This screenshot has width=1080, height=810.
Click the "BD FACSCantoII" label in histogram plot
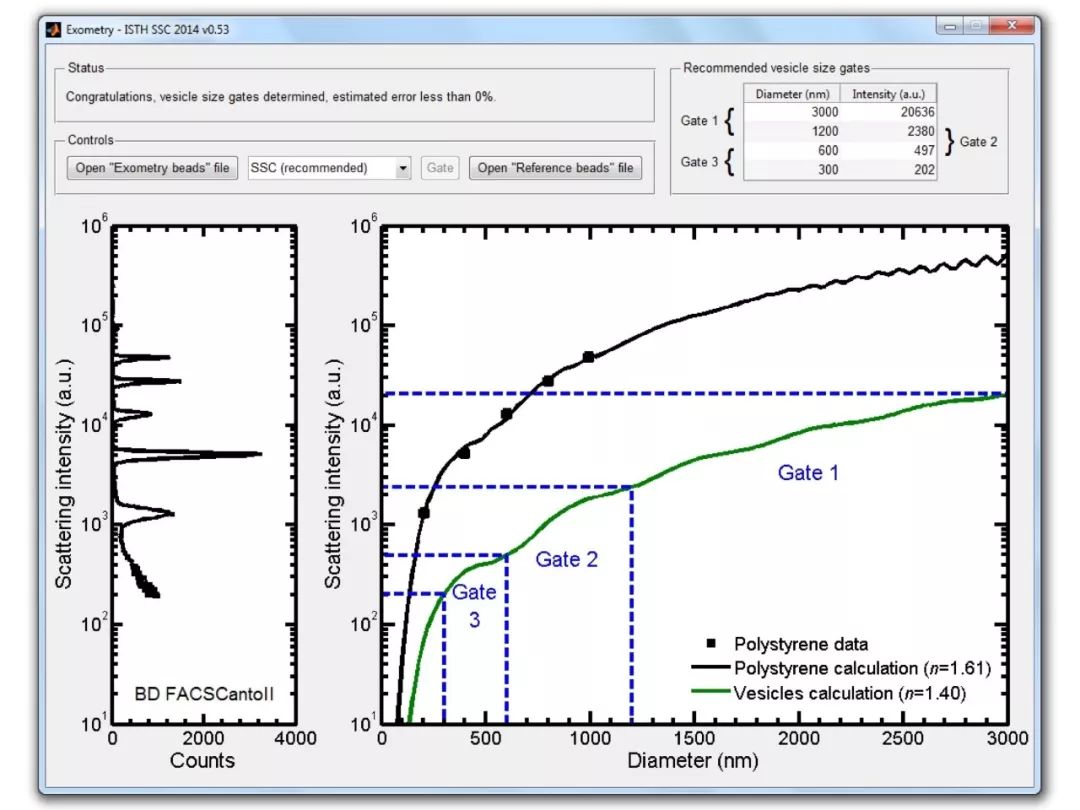(204, 694)
